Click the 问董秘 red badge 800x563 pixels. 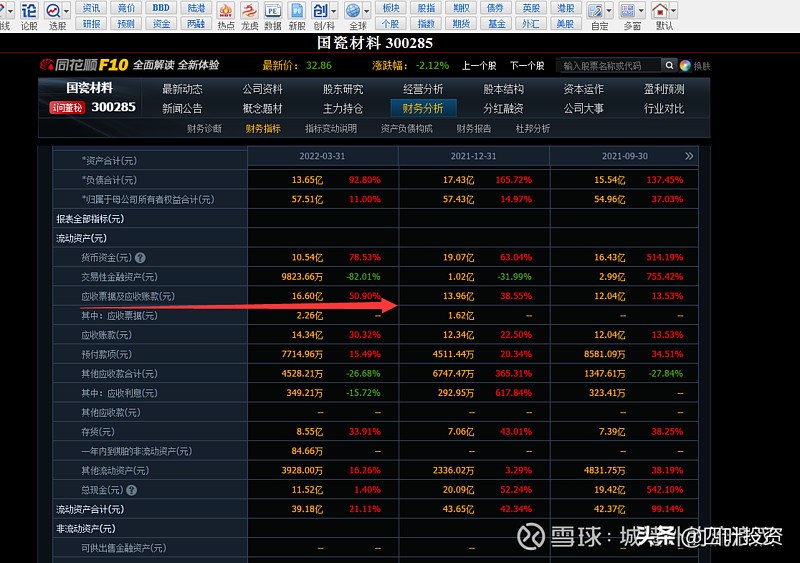tap(67, 108)
